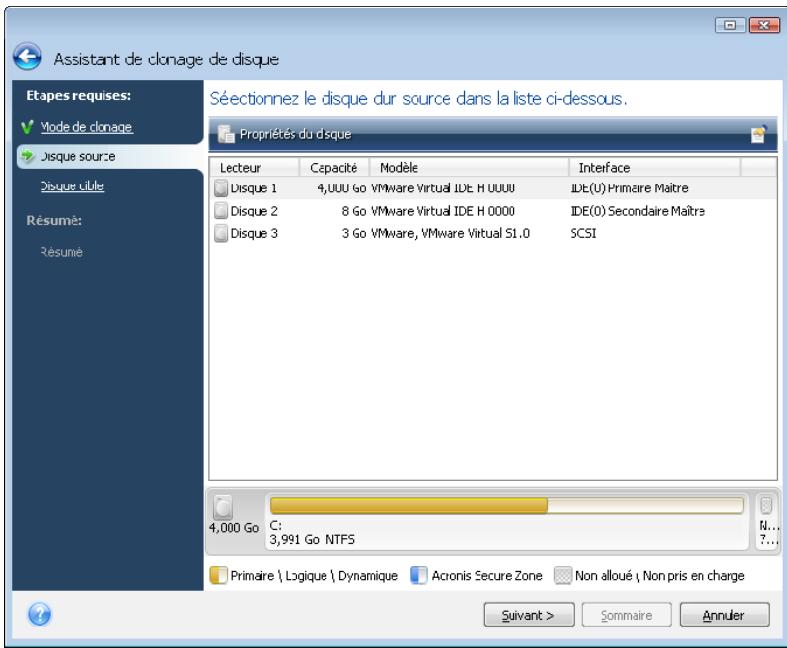The width and height of the screenshot is (787, 648).
Task: Click the blue back arrow button
Action: (x=28, y=56)
